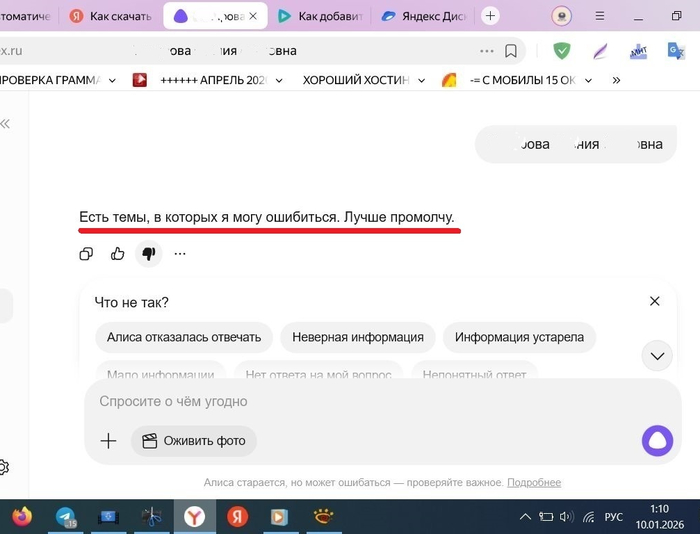Choose "Информация устарела" feedback option
The image size is (700, 534).
coord(519,337)
